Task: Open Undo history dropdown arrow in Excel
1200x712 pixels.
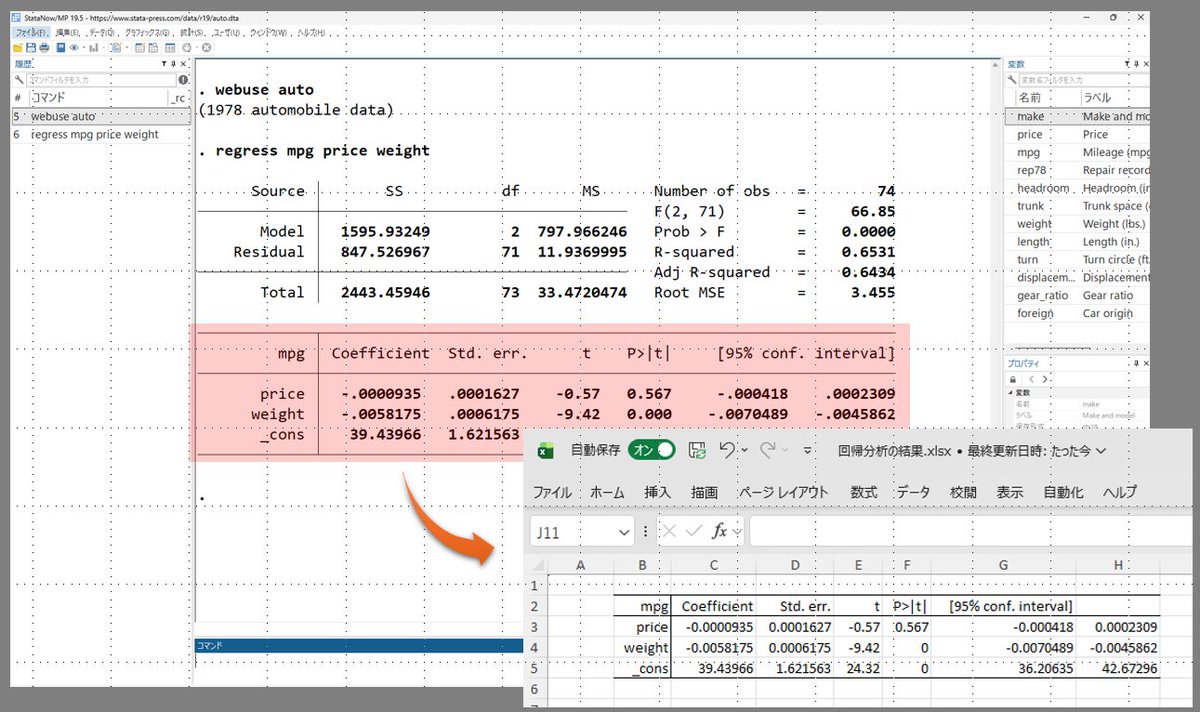Action: click(x=744, y=451)
